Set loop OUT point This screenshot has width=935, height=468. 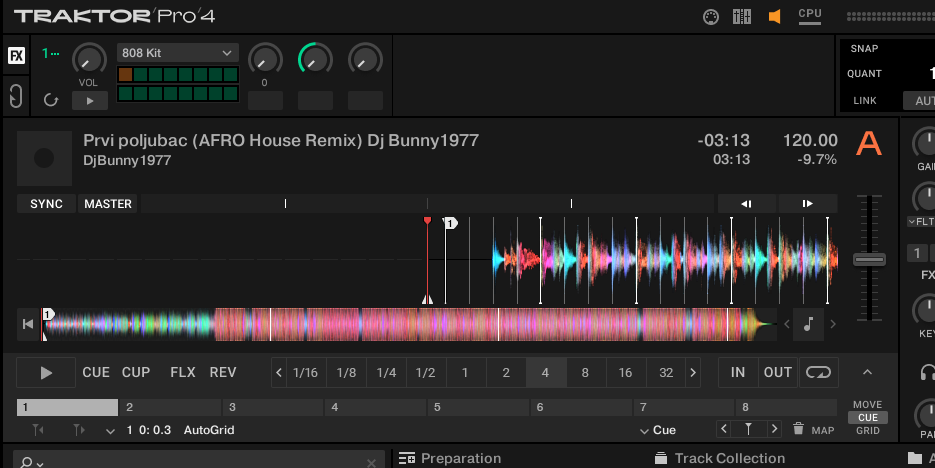point(778,373)
